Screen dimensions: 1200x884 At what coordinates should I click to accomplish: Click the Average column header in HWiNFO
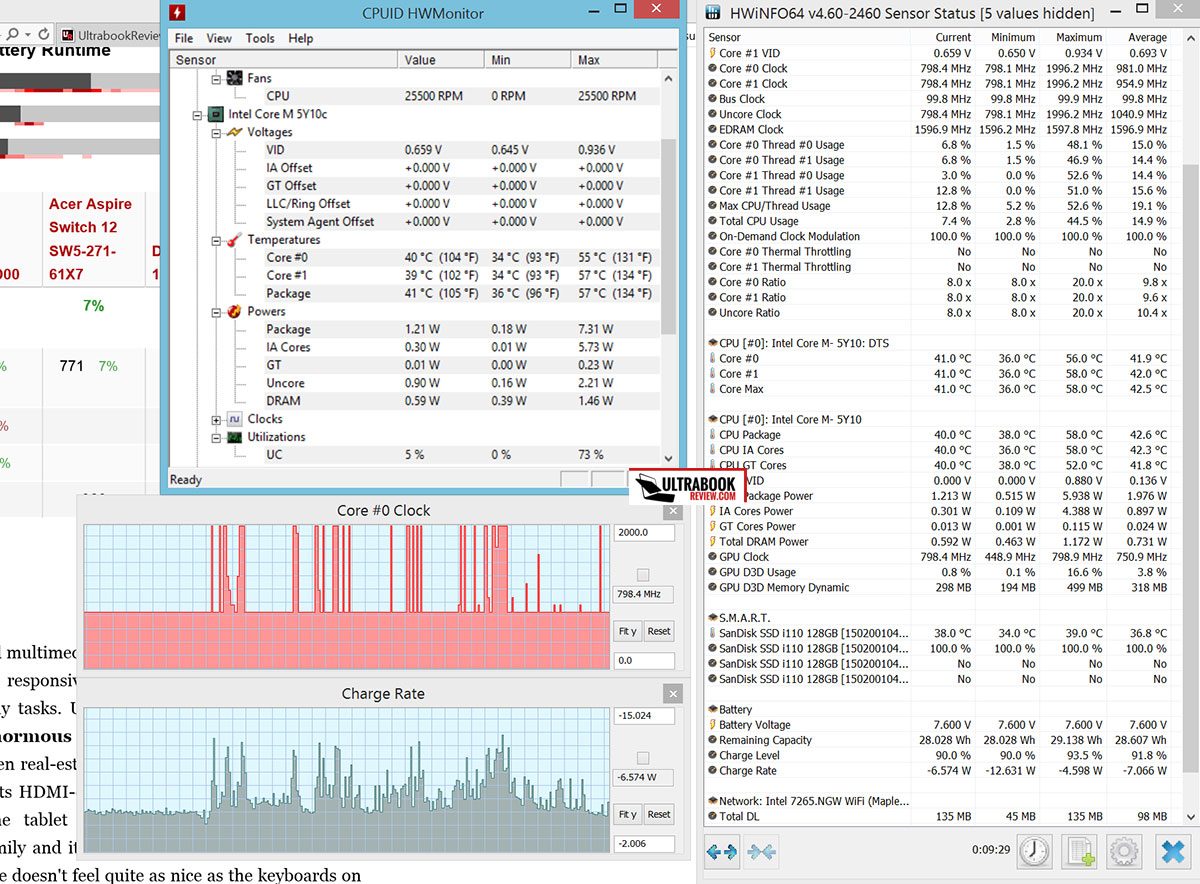pyautogui.click(x=1138, y=37)
